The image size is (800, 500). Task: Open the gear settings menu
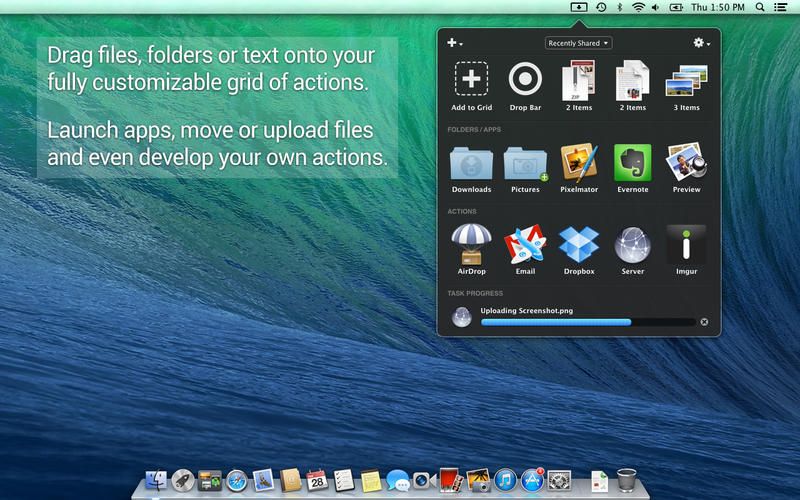click(701, 43)
